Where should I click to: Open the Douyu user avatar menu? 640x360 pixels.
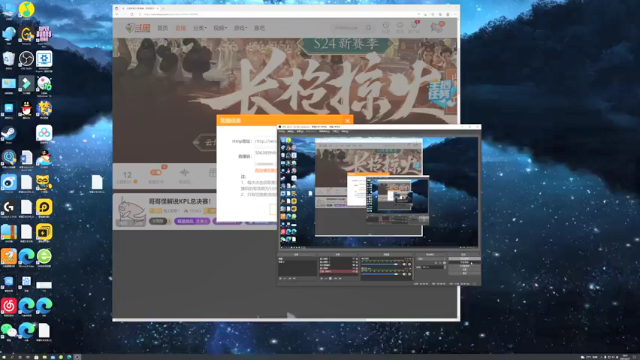(x=437, y=27)
